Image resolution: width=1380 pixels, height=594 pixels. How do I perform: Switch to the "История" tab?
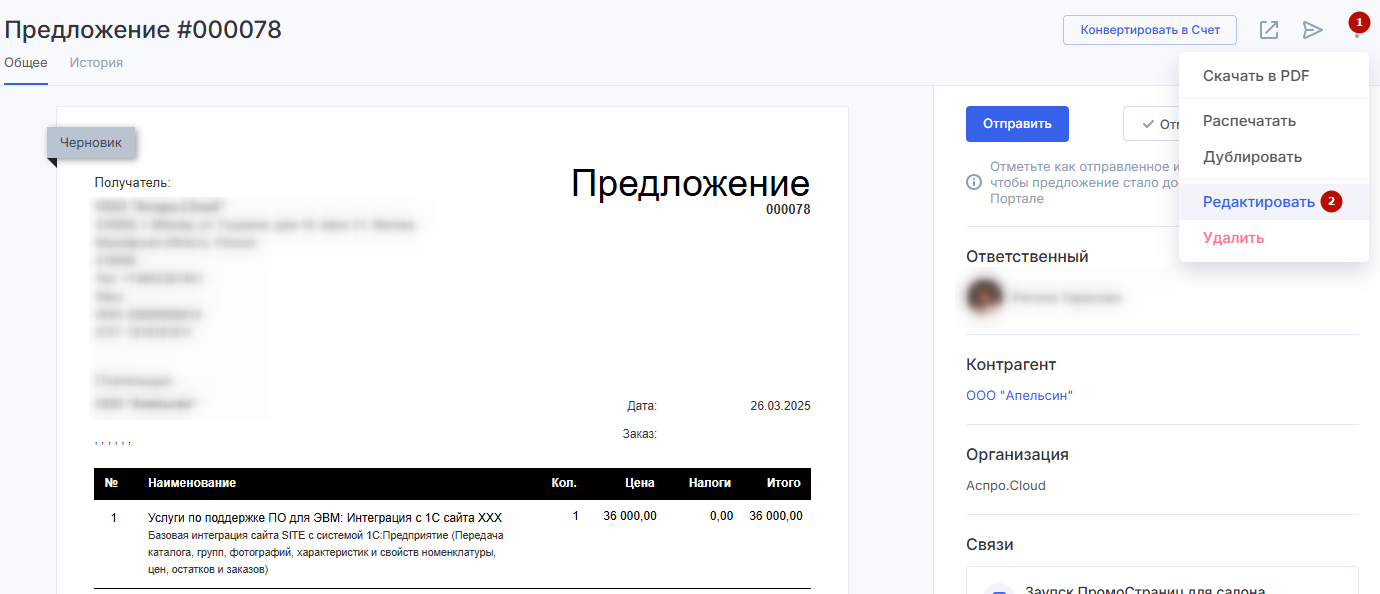[96, 62]
